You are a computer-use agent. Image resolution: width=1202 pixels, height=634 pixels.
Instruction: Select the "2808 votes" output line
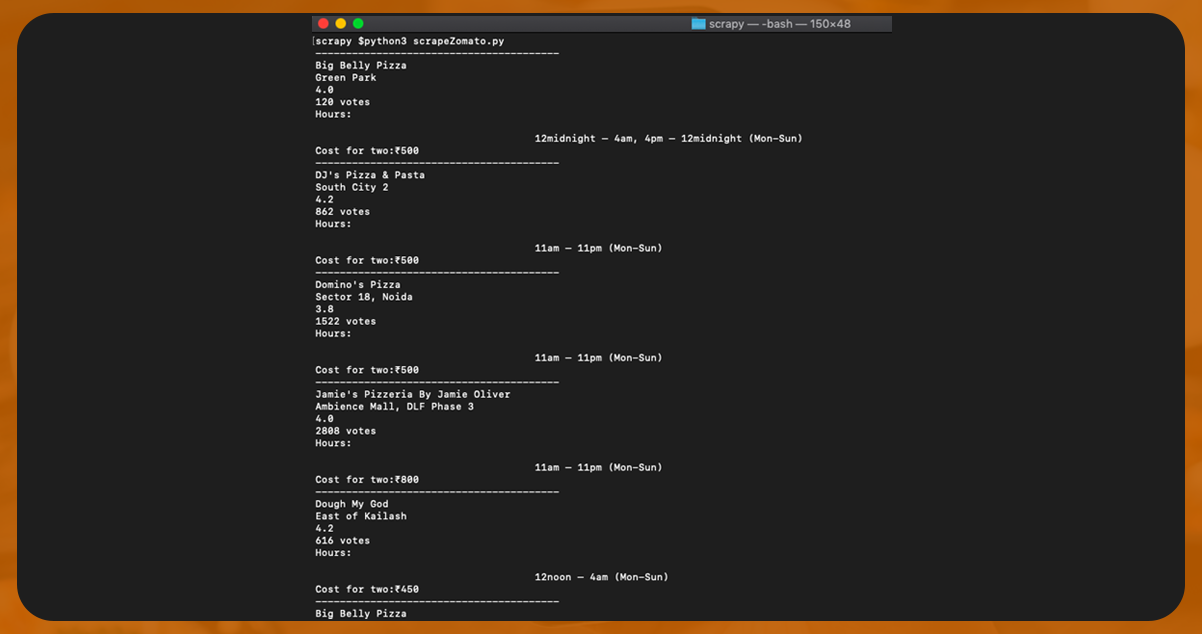345,431
